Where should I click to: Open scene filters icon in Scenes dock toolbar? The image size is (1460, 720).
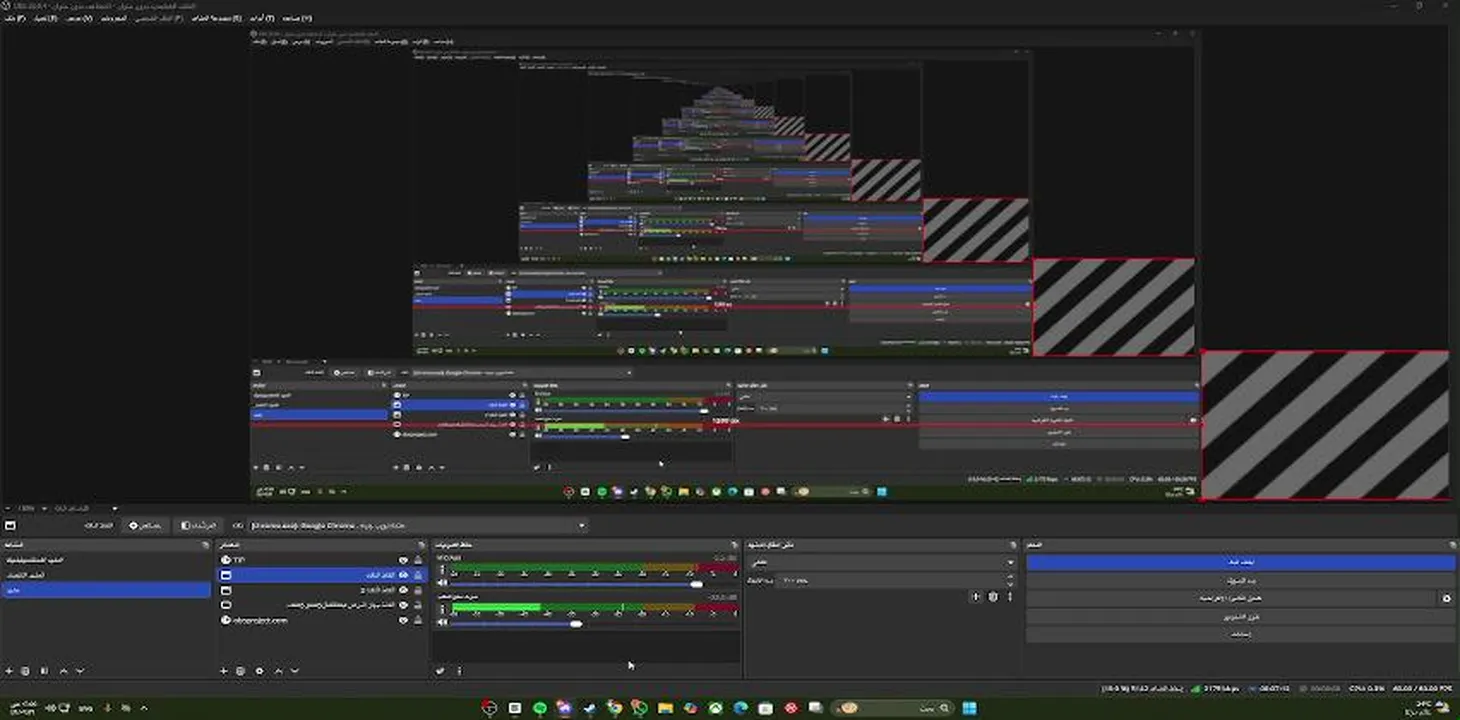click(x=44, y=671)
